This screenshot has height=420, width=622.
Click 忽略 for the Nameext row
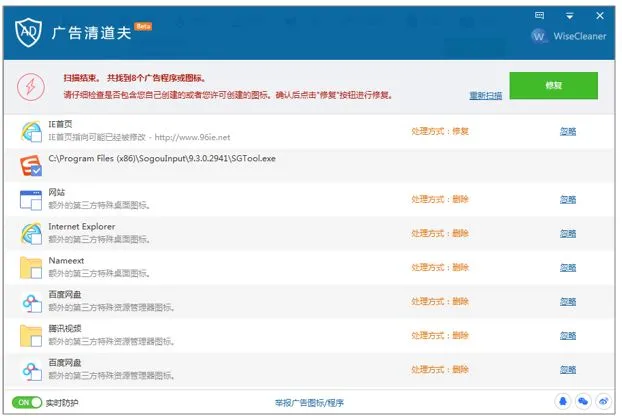pyautogui.click(x=568, y=268)
